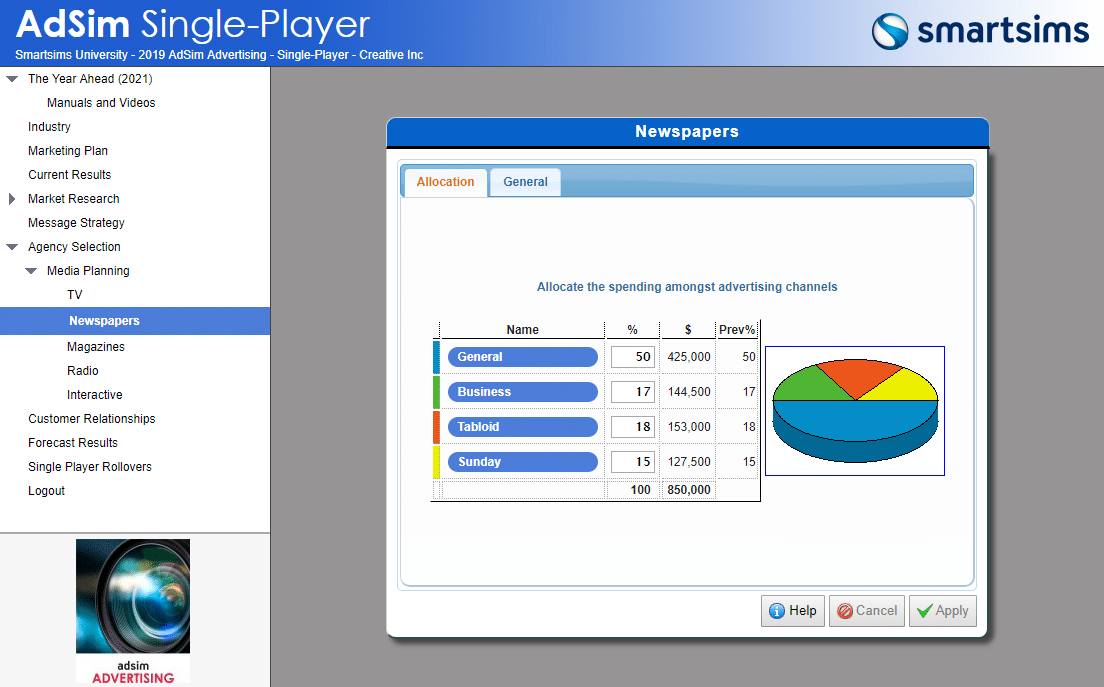1104x687 pixels.
Task: Click the Sunday channel name button
Action: click(x=522, y=462)
